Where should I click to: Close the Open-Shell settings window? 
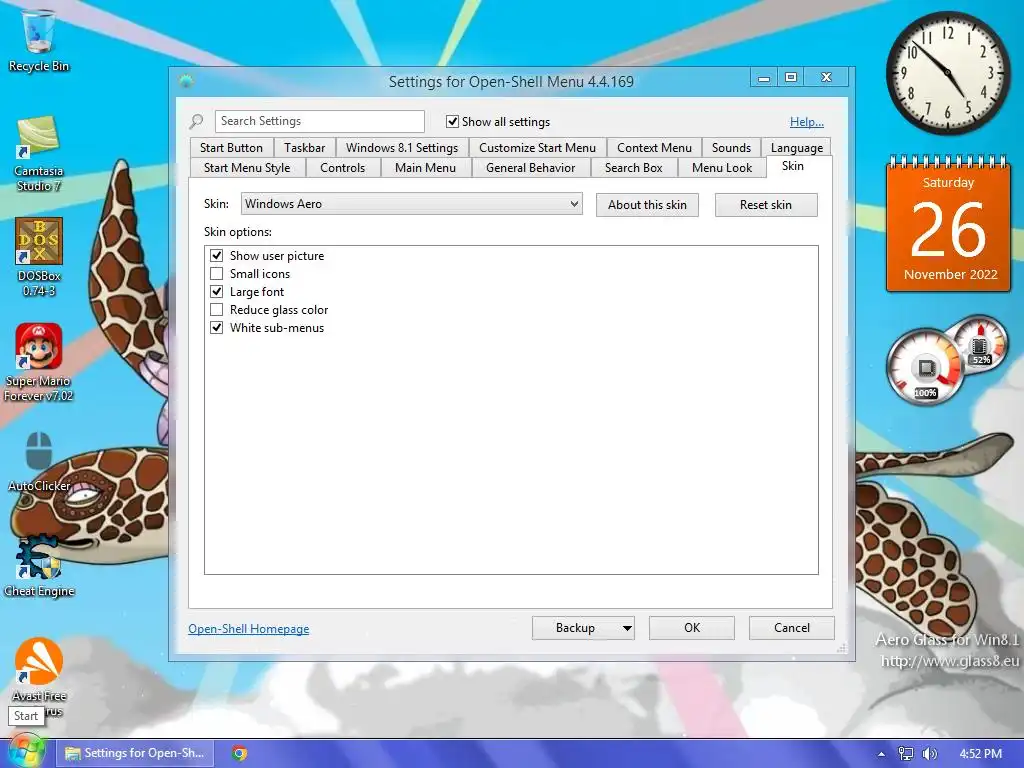click(826, 78)
